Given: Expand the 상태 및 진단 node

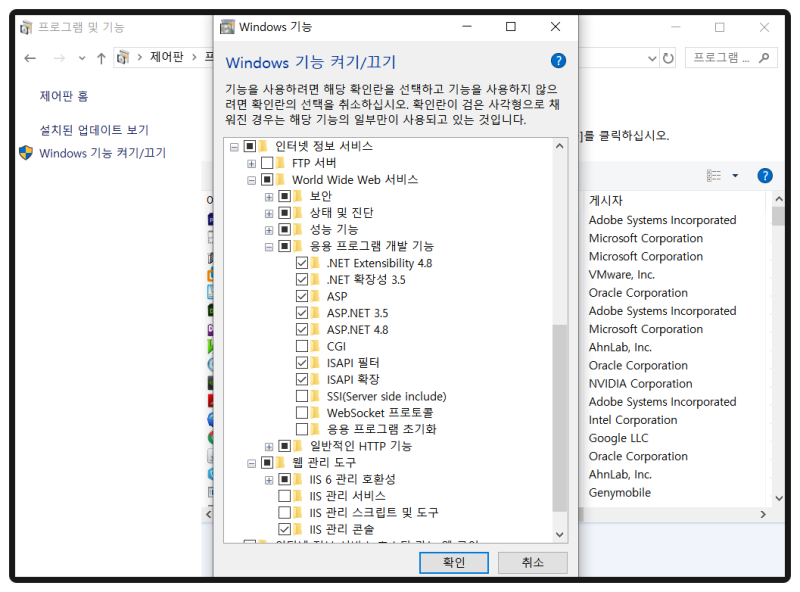Looking at the screenshot, I should 269,213.
